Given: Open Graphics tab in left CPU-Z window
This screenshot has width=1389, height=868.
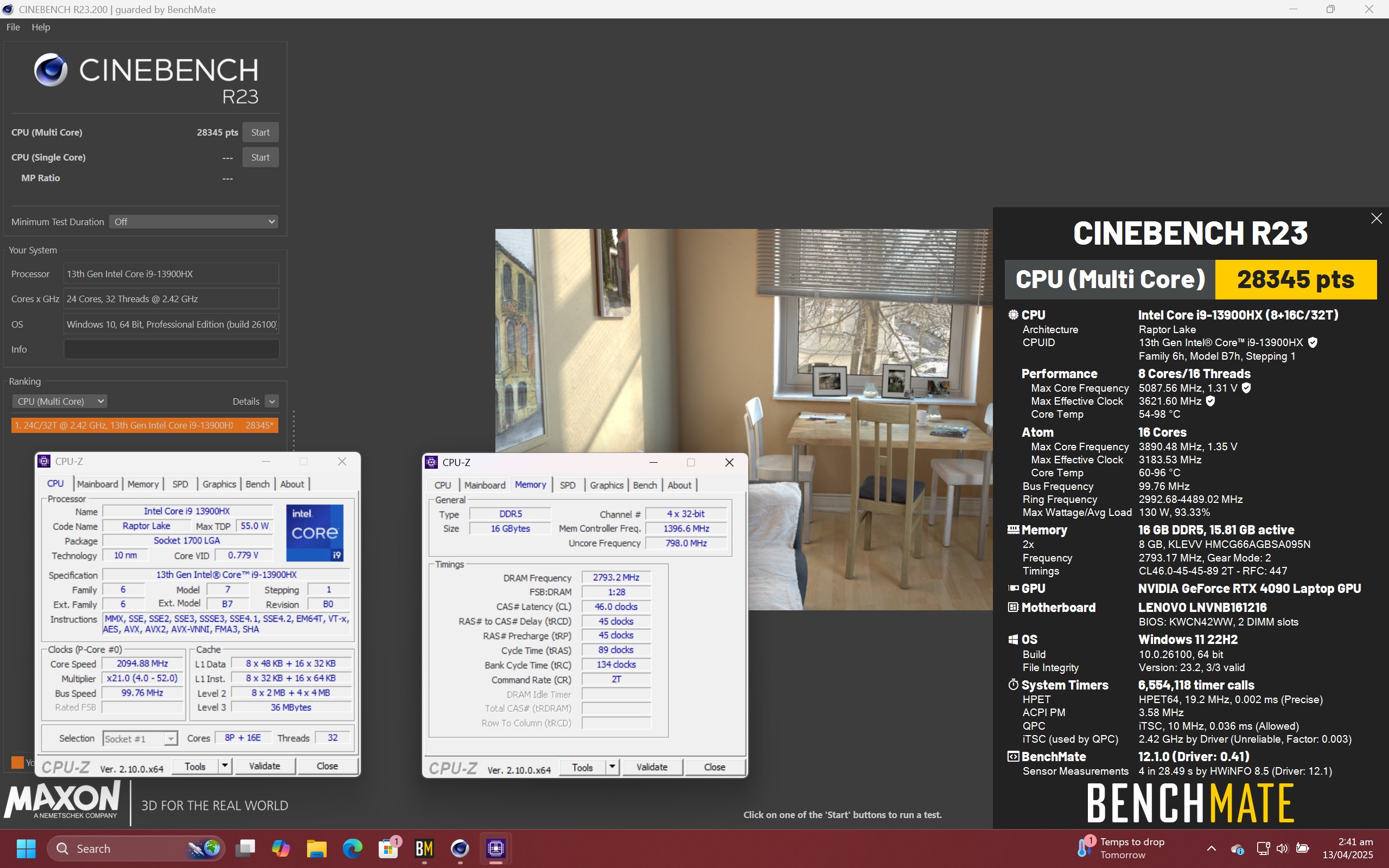Looking at the screenshot, I should [x=219, y=484].
